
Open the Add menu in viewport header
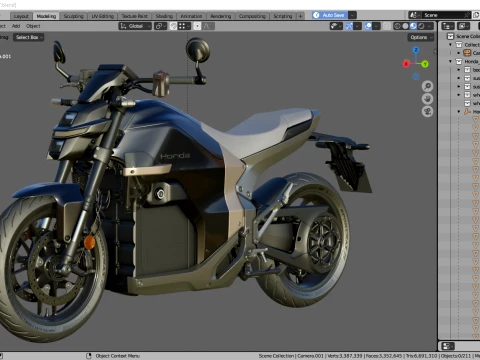[16, 26]
